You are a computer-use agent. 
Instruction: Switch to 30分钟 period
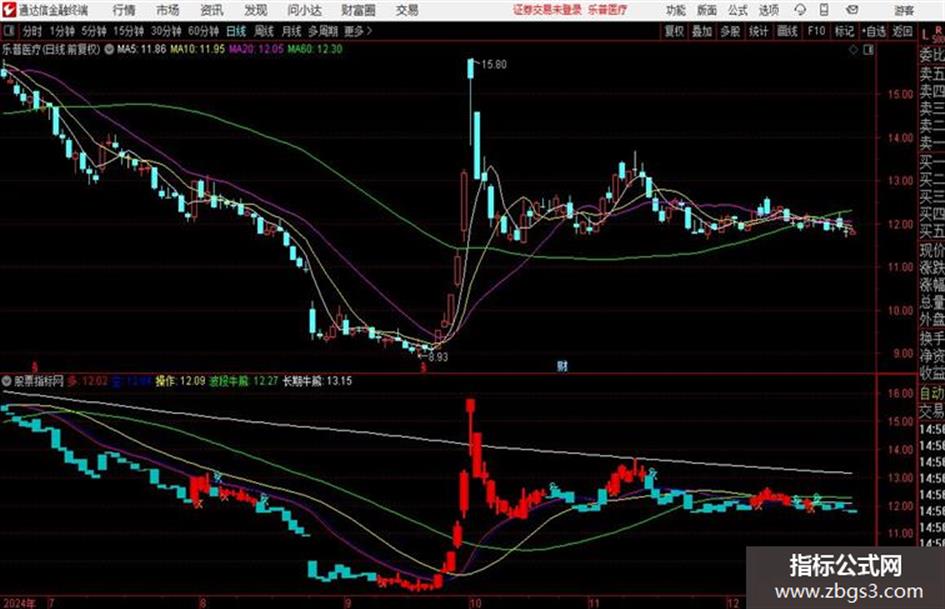tap(166, 31)
